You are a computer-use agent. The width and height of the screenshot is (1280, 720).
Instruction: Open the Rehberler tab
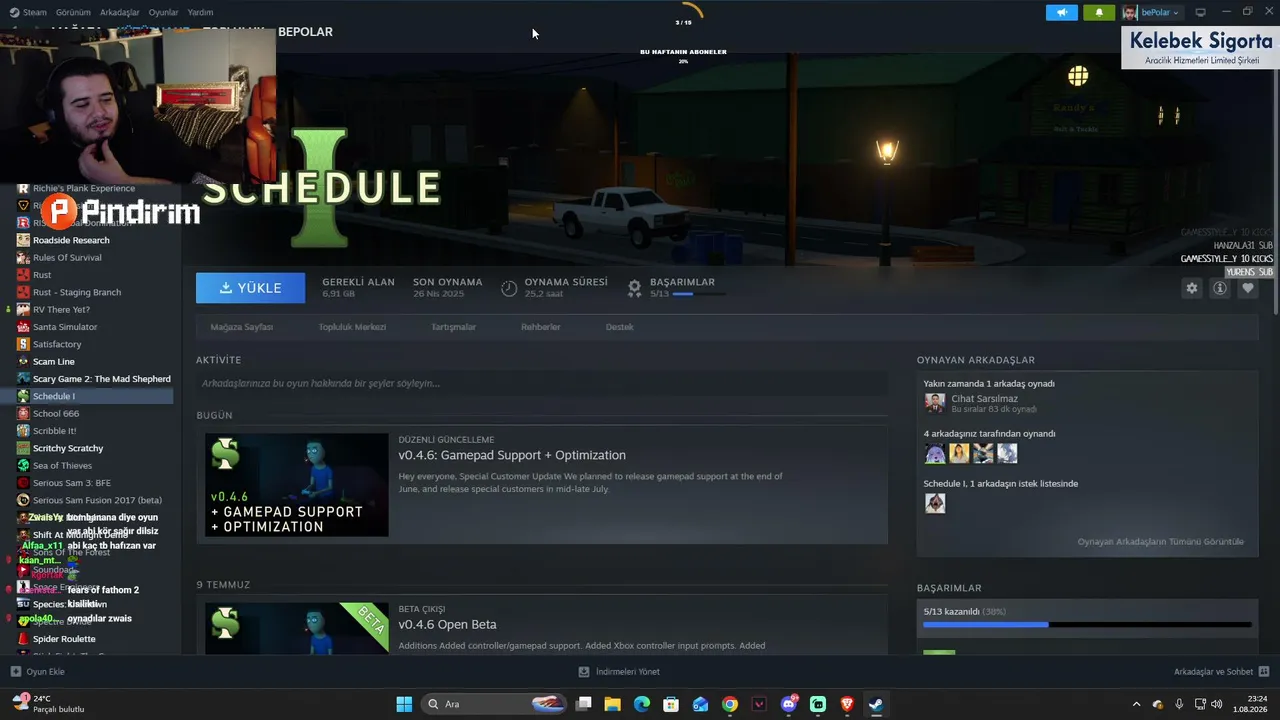click(541, 327)
